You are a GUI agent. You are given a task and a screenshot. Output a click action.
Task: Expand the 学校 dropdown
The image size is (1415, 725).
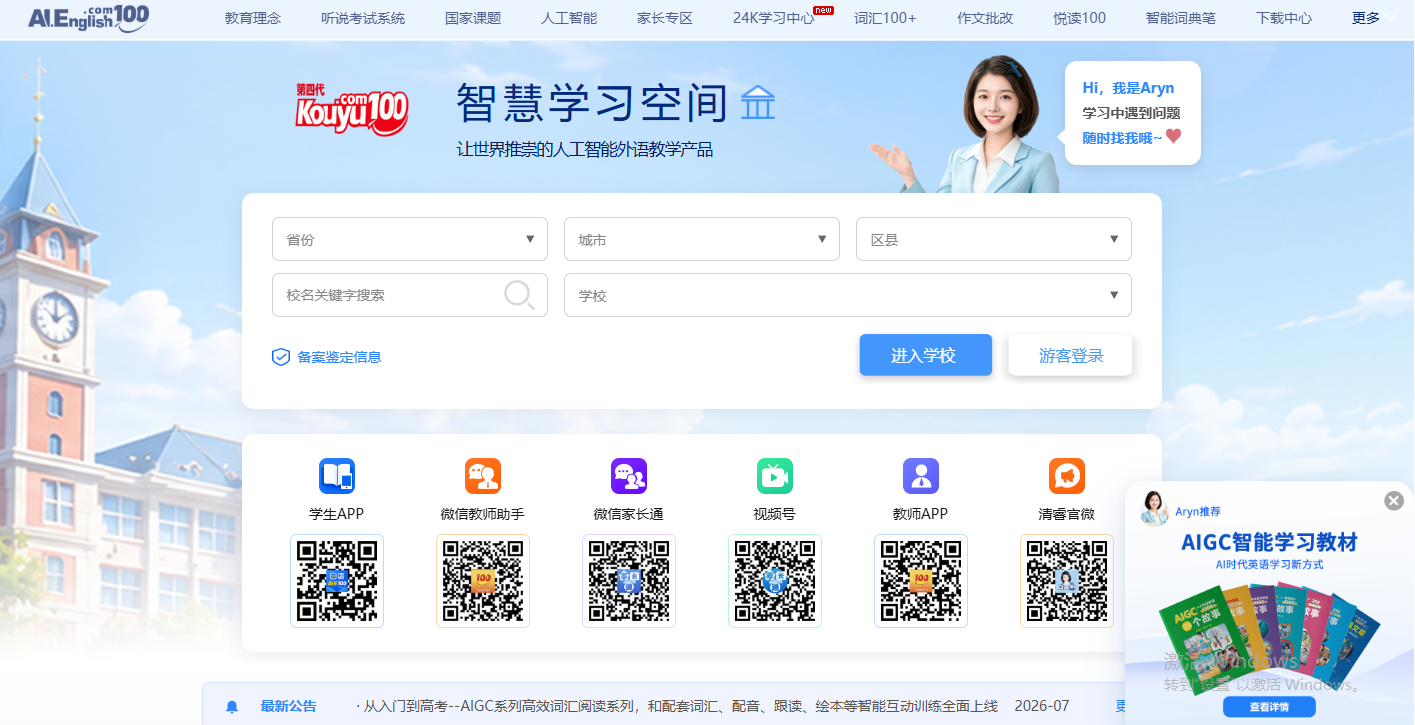click(848, 295)
